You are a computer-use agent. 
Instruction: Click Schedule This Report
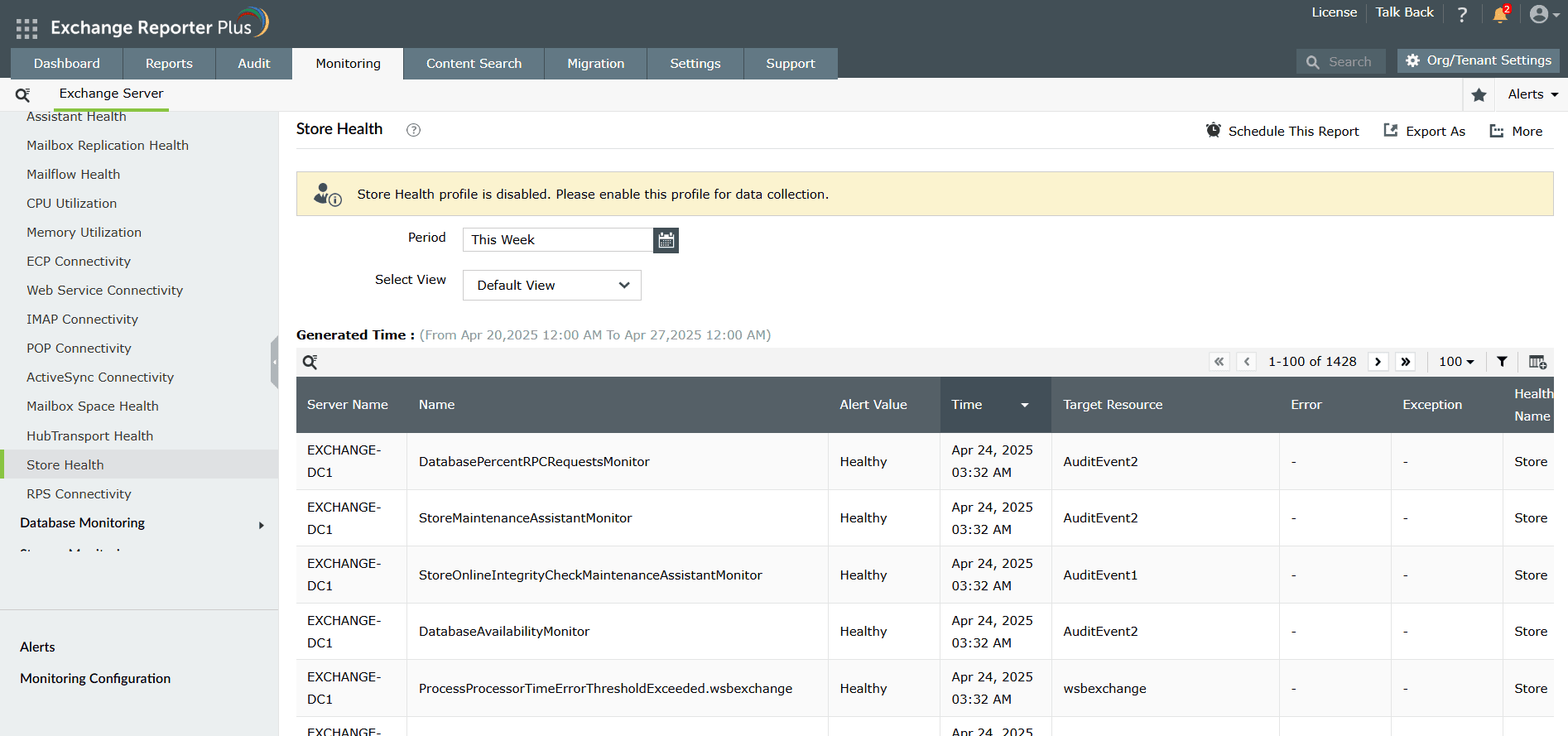(1282, 131)
